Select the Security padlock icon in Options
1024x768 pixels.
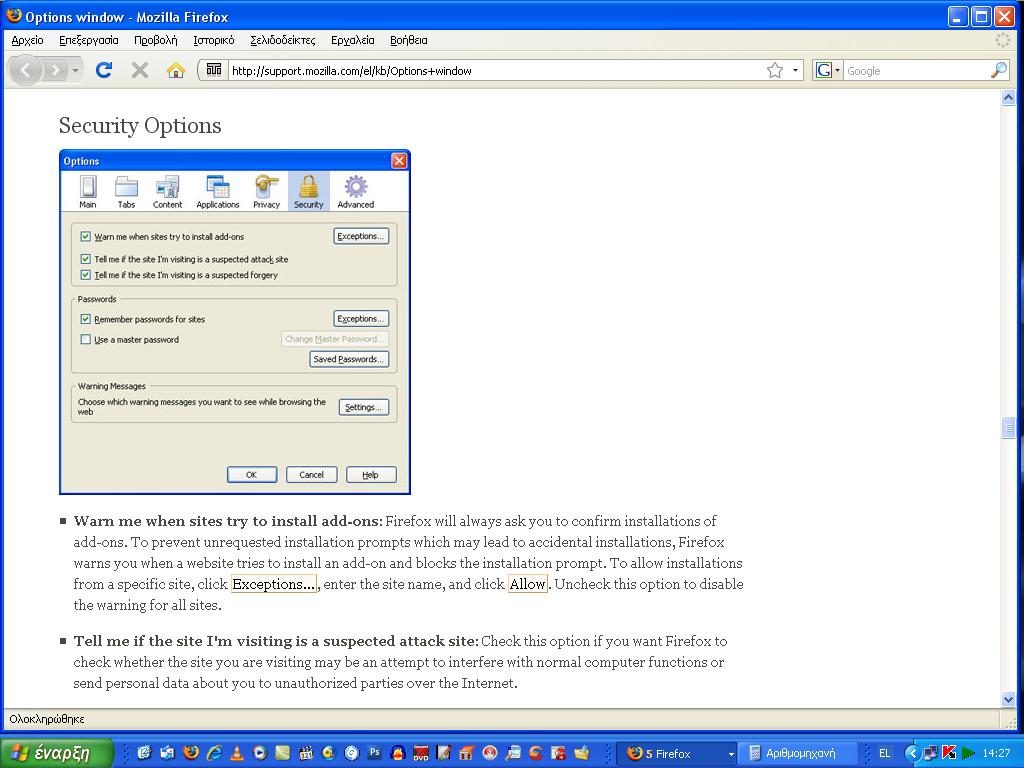(x=308, y=191)
